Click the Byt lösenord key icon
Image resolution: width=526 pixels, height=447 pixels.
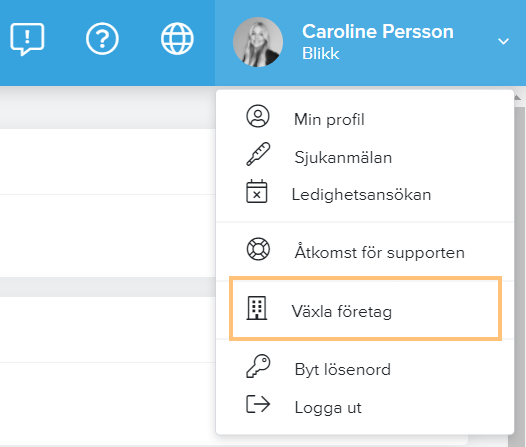[258, 366]
